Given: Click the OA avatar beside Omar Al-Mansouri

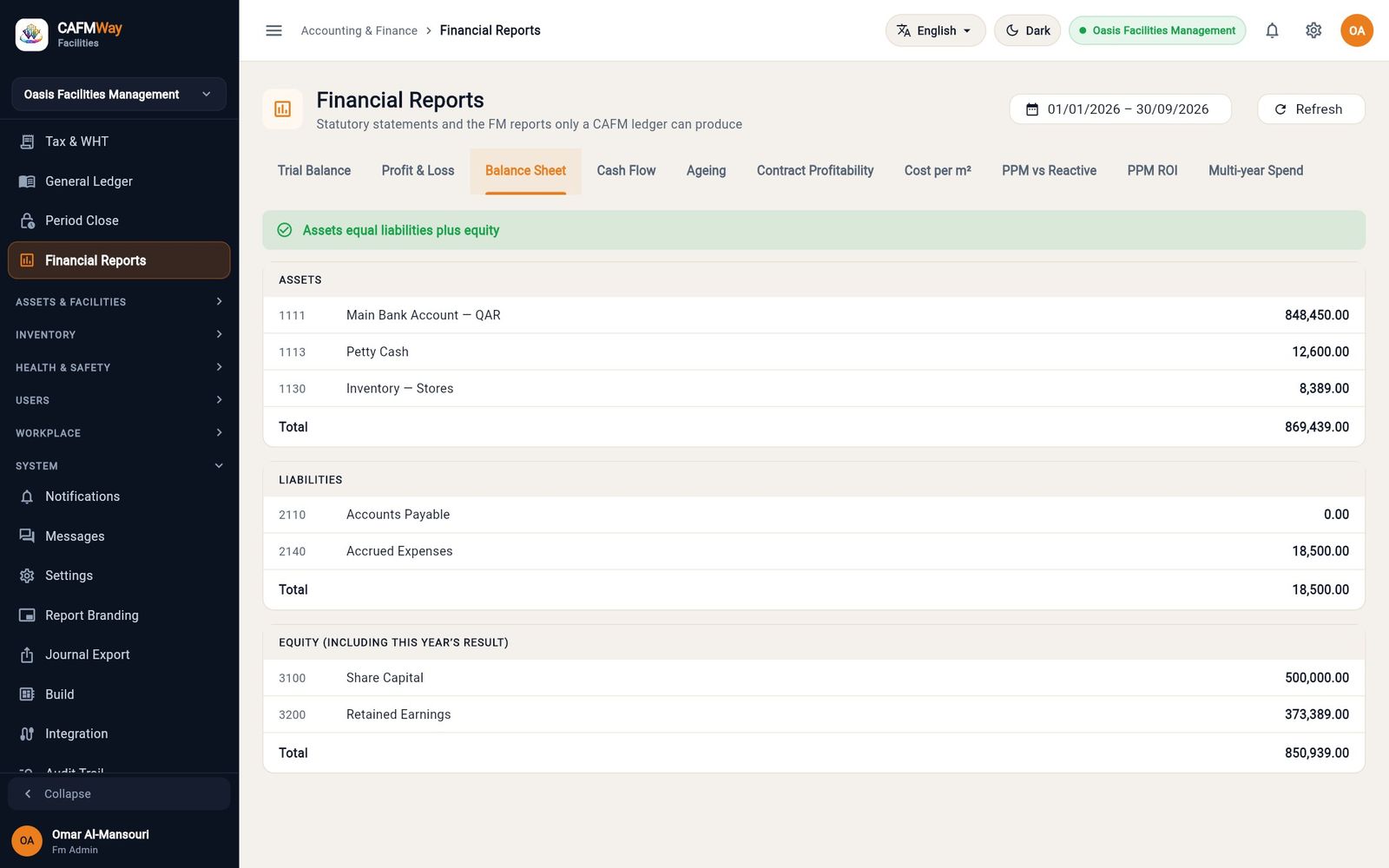Looking at the screenshot, I should tap(27, 840).
